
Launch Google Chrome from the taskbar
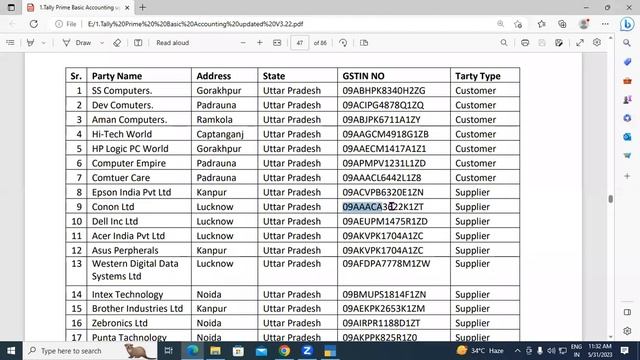(284, 351)
